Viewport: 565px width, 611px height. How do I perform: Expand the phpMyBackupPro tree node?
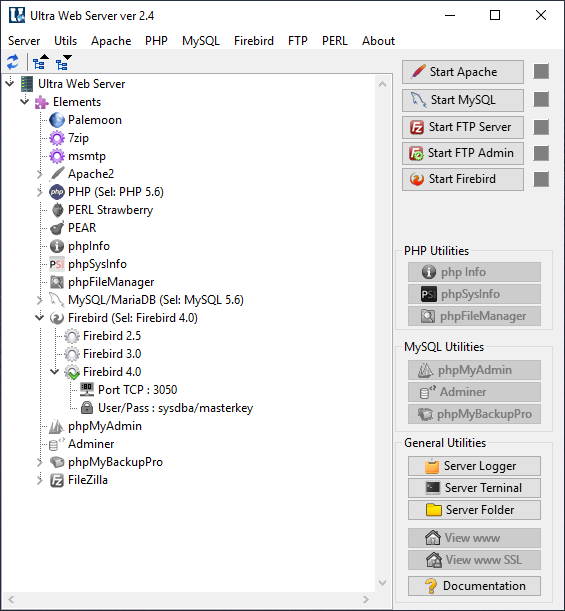tap(39, 462)
